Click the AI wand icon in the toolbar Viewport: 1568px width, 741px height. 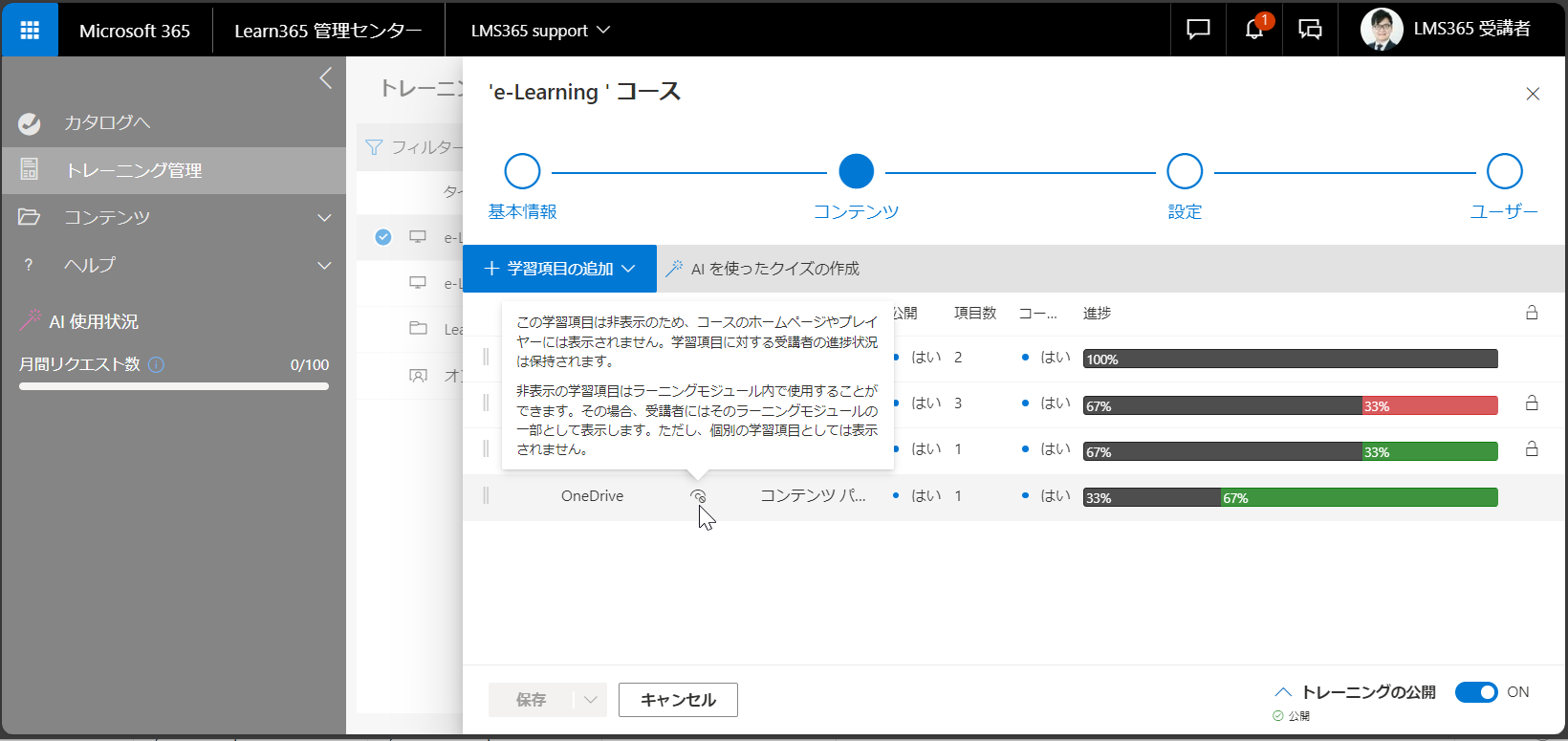[x=674, y=269]
